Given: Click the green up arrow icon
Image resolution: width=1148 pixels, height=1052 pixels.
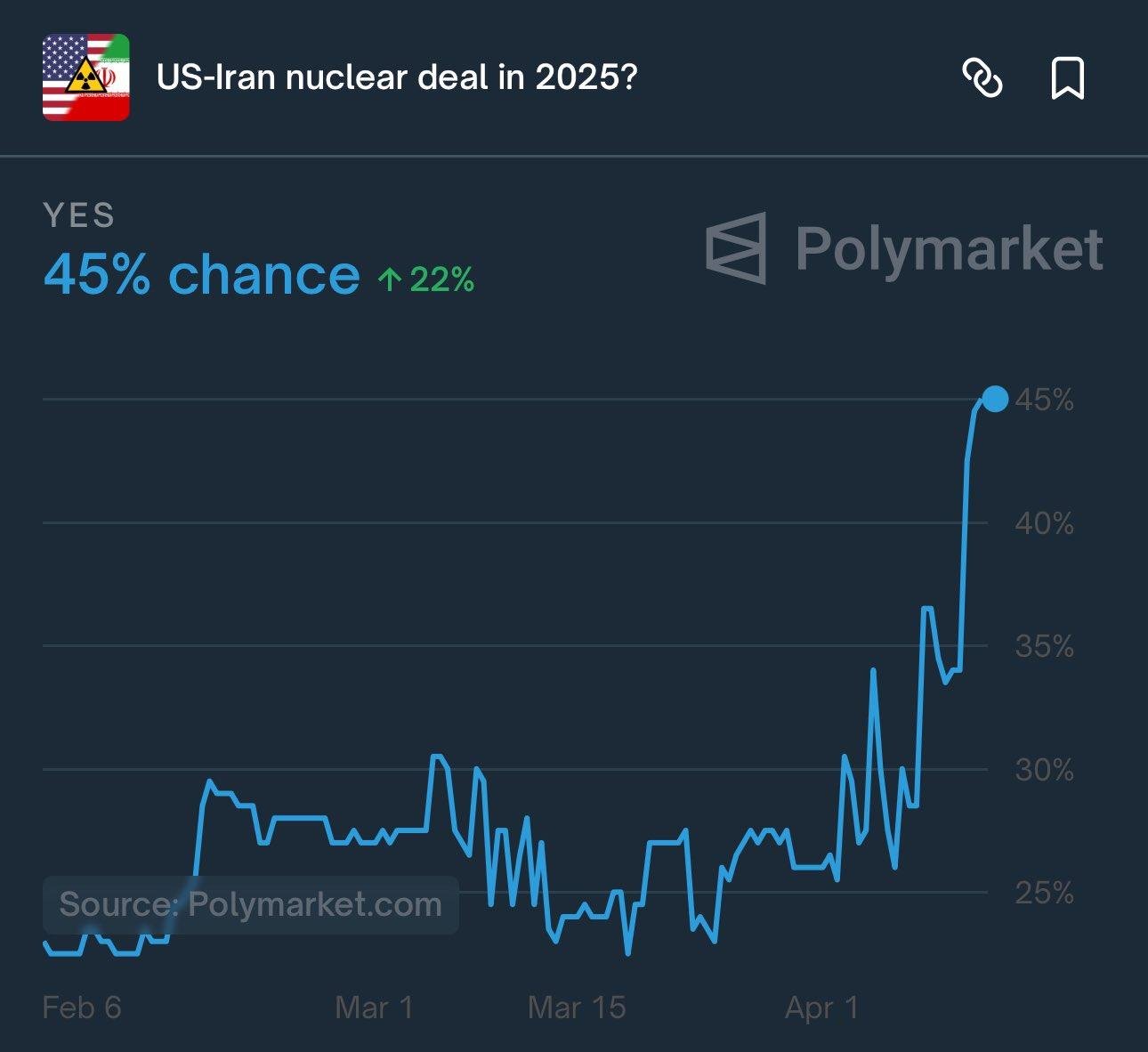Looking at the screenshot, I should coord(389,279).
